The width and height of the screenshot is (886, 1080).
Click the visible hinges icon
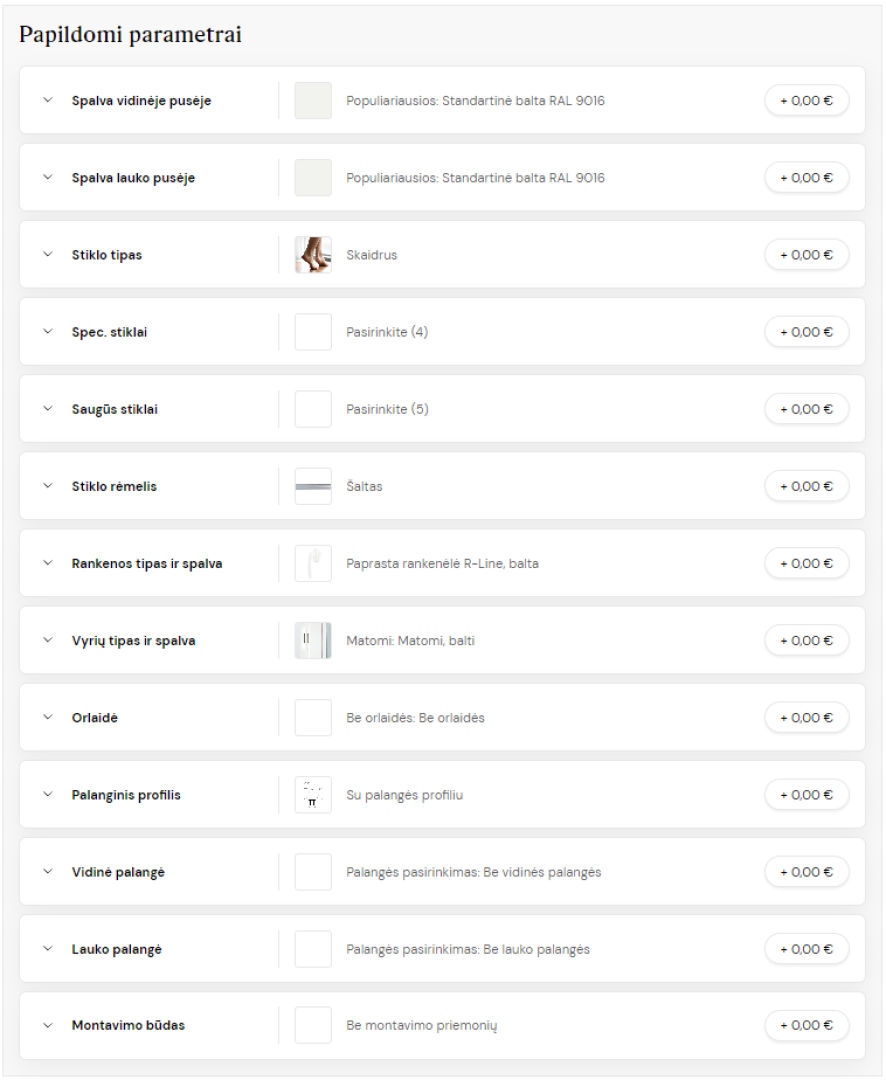313,641
